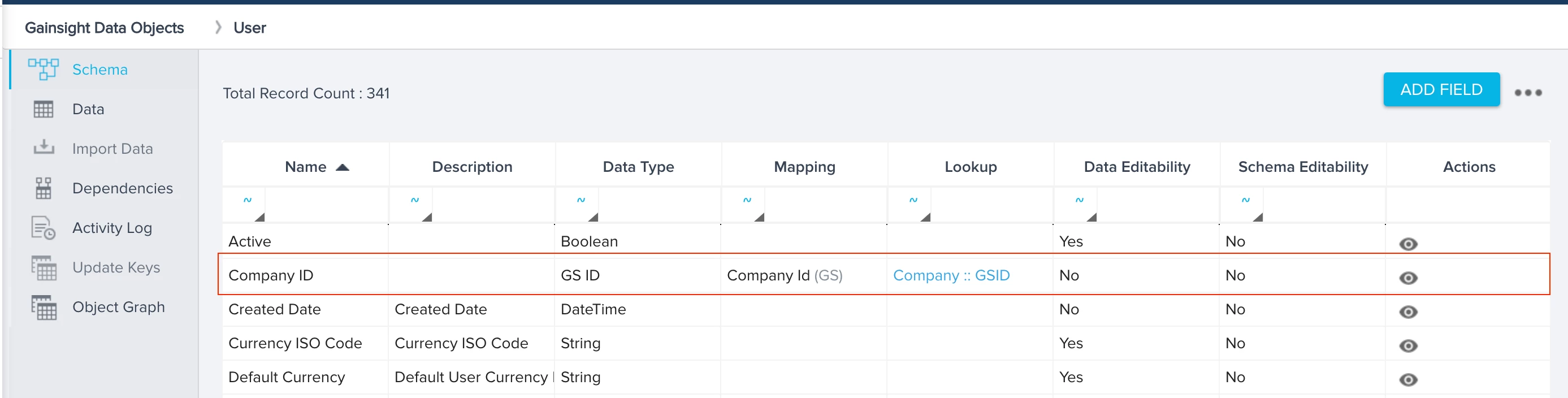1568x398 pixels.
Task: Sort by the Schema Editability column header
Action: (1302, 167)
